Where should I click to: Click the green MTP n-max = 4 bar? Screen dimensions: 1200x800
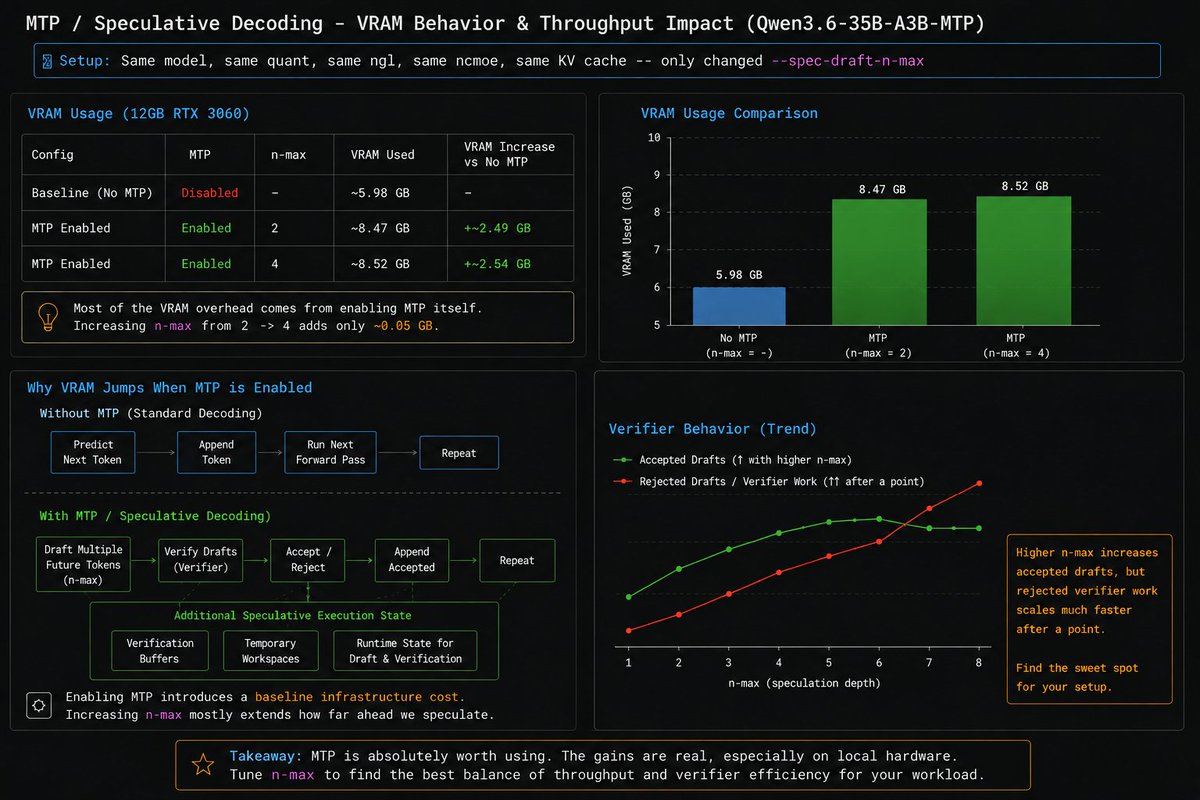coord(1023,260)
